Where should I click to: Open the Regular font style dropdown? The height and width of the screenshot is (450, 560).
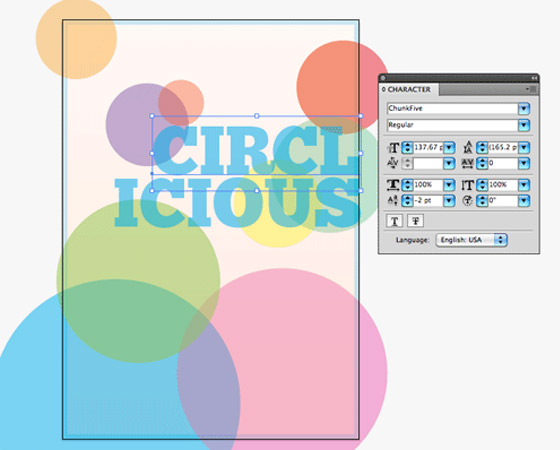(524, 125)
